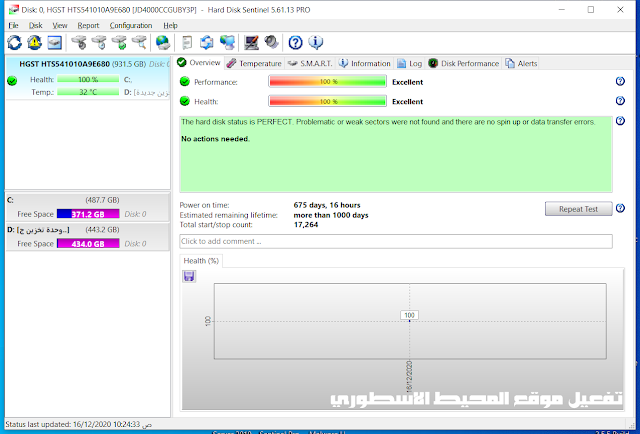Click help icon beside Performance row
The image size is (640, 434).
(x=620, y=81)
